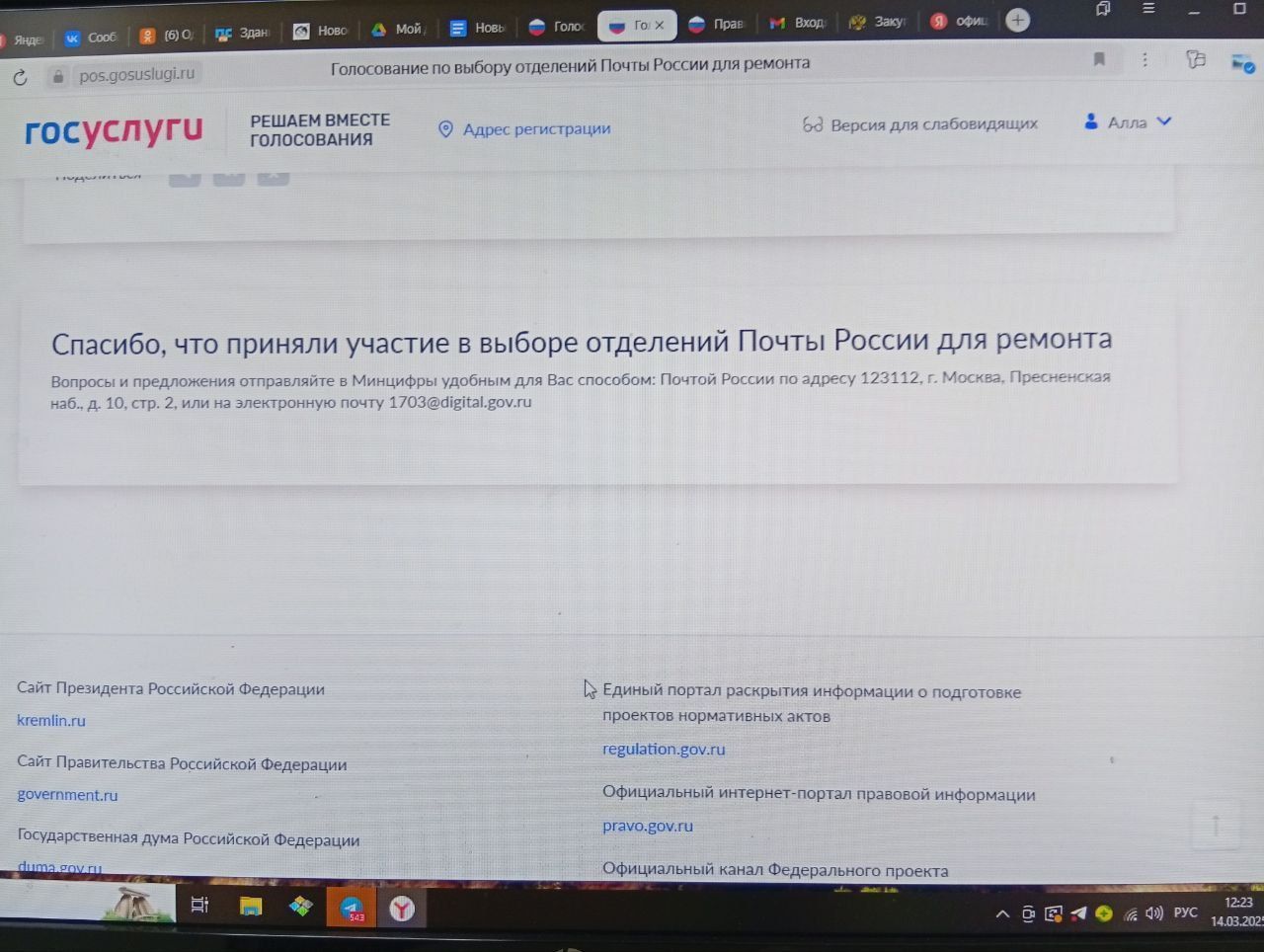Open the downloads icon at toolbar's right end

1242,64
